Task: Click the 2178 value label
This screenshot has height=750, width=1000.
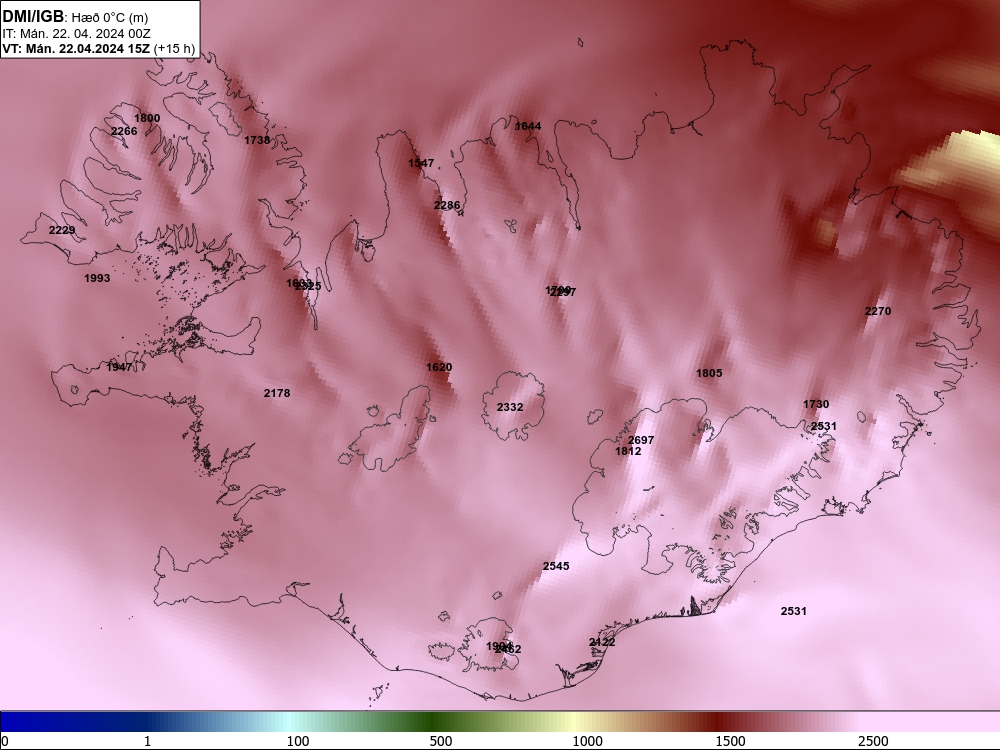Action: 277,393
